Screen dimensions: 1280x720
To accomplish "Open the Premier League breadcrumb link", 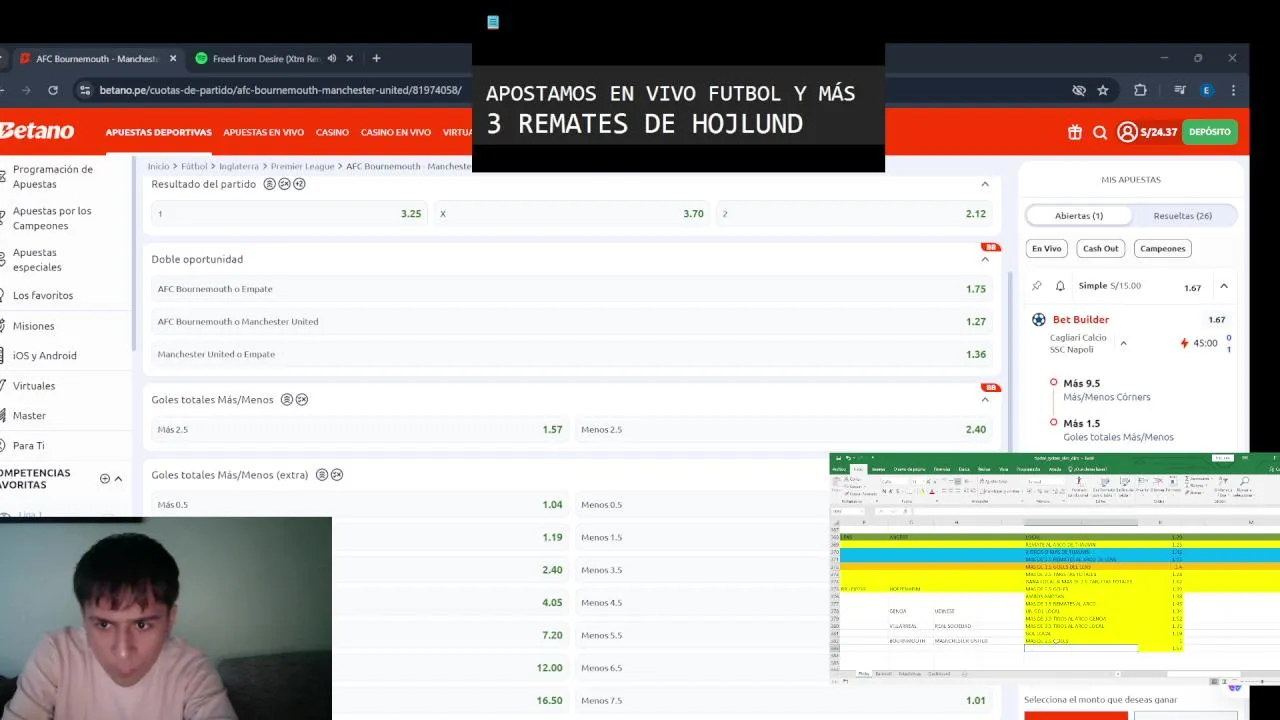I will (x=303, y=166).
